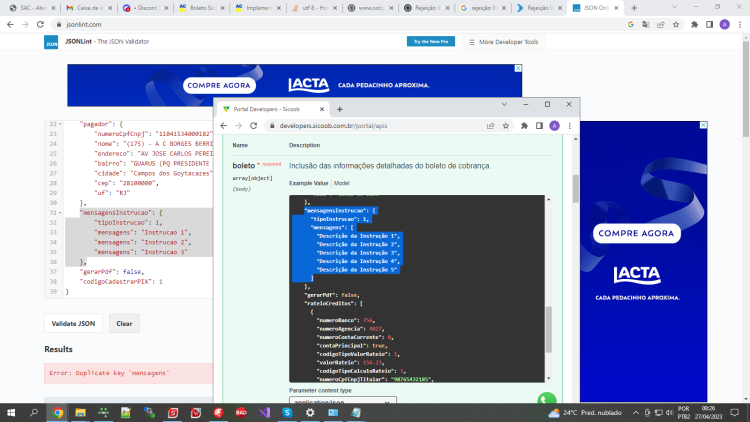Open Settings gear from taskbar

click(x=310, y=412)
